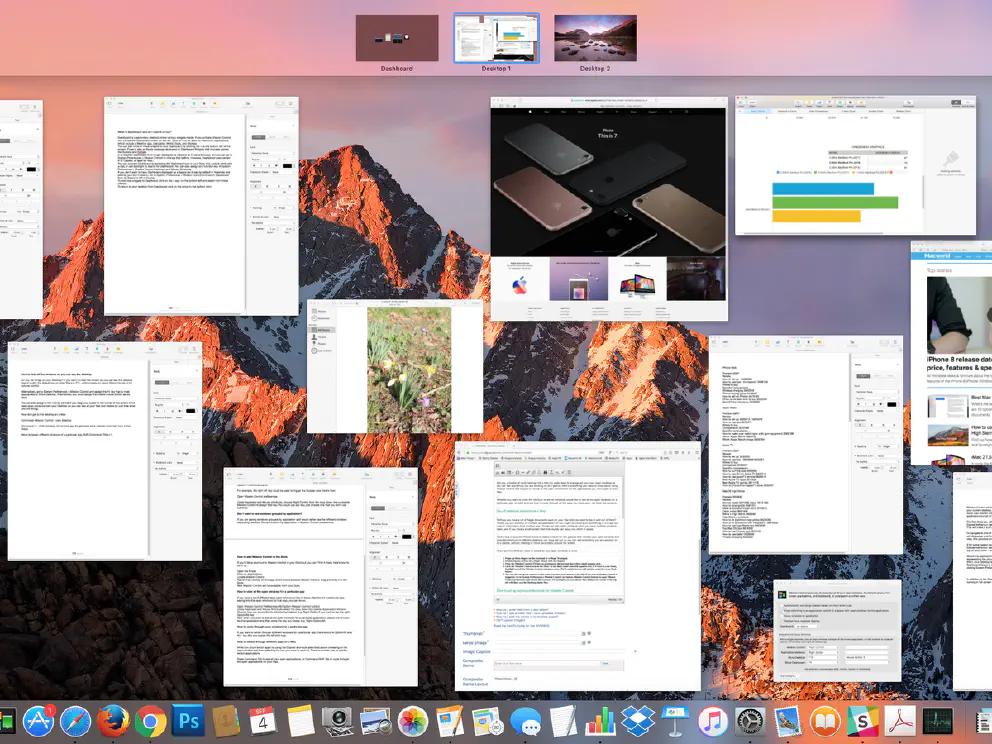Open the Contacts dock icon
992x744 pixels.
tap(225, 721)
